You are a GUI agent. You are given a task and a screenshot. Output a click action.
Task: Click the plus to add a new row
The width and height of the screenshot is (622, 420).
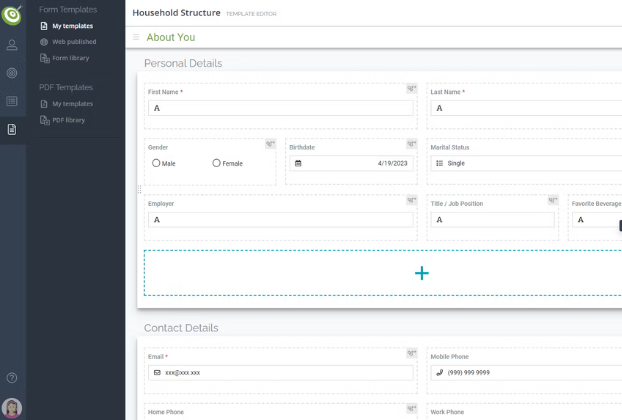point(422,273)
